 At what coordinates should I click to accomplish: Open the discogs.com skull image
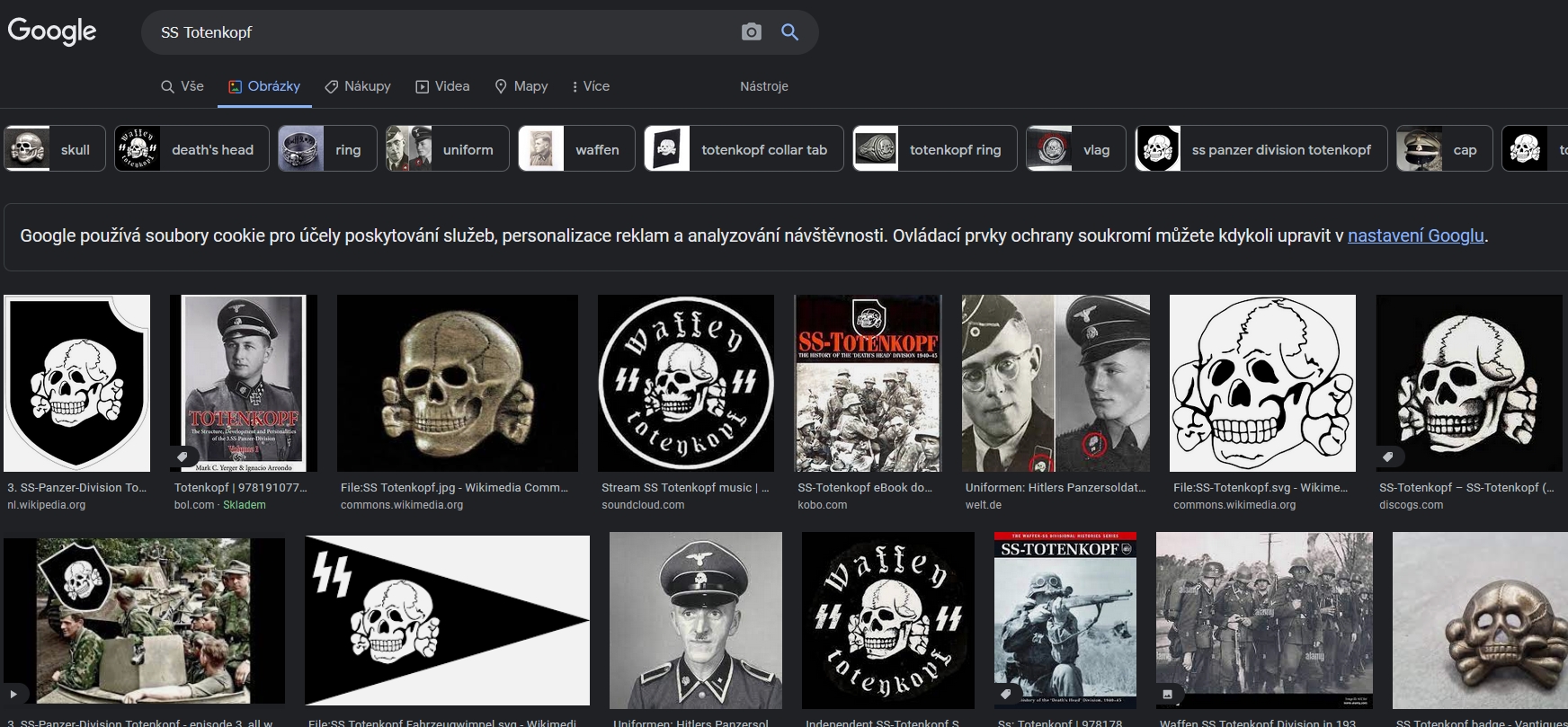tap(1469, 383)
